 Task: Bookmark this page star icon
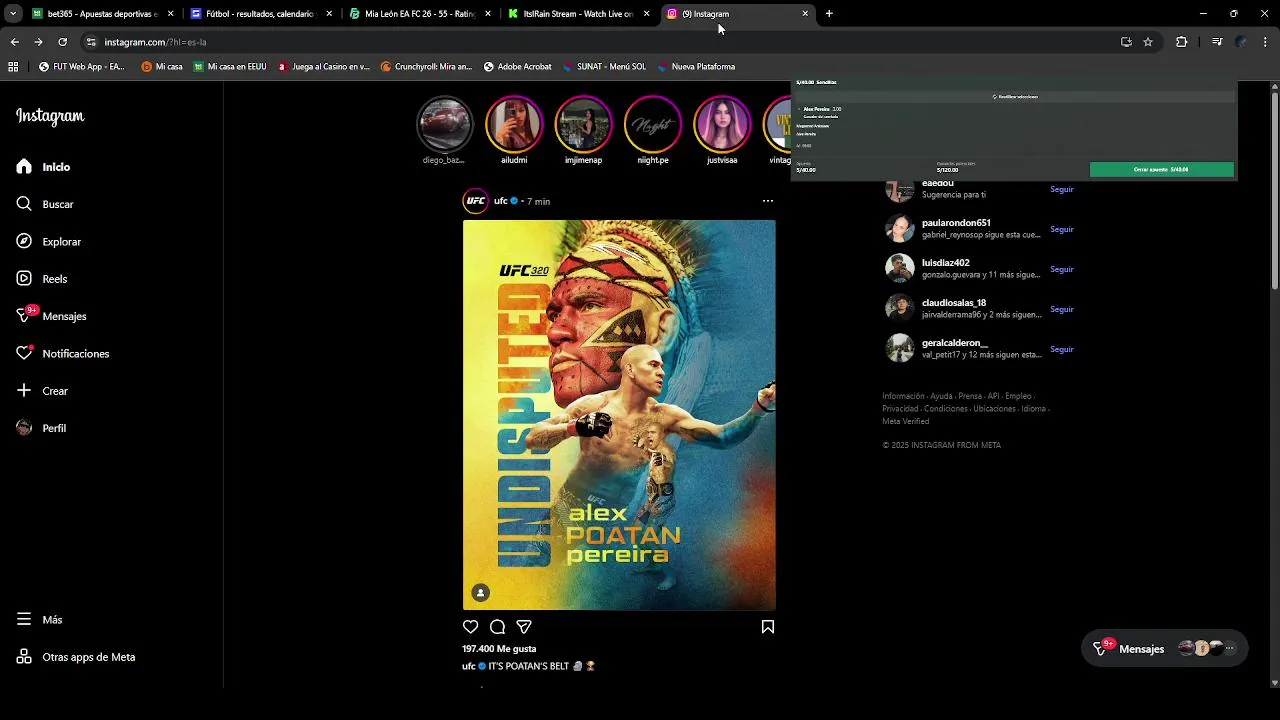[1148, 42]
